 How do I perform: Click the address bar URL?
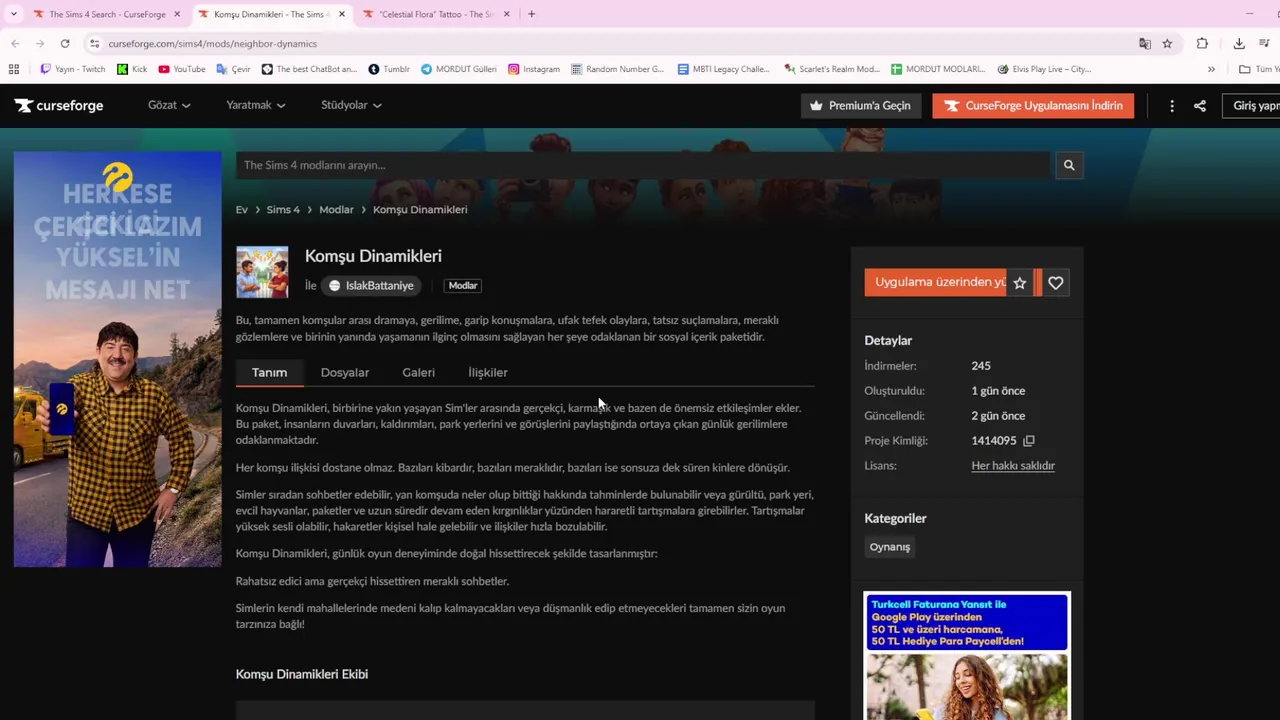click(213, 43)
